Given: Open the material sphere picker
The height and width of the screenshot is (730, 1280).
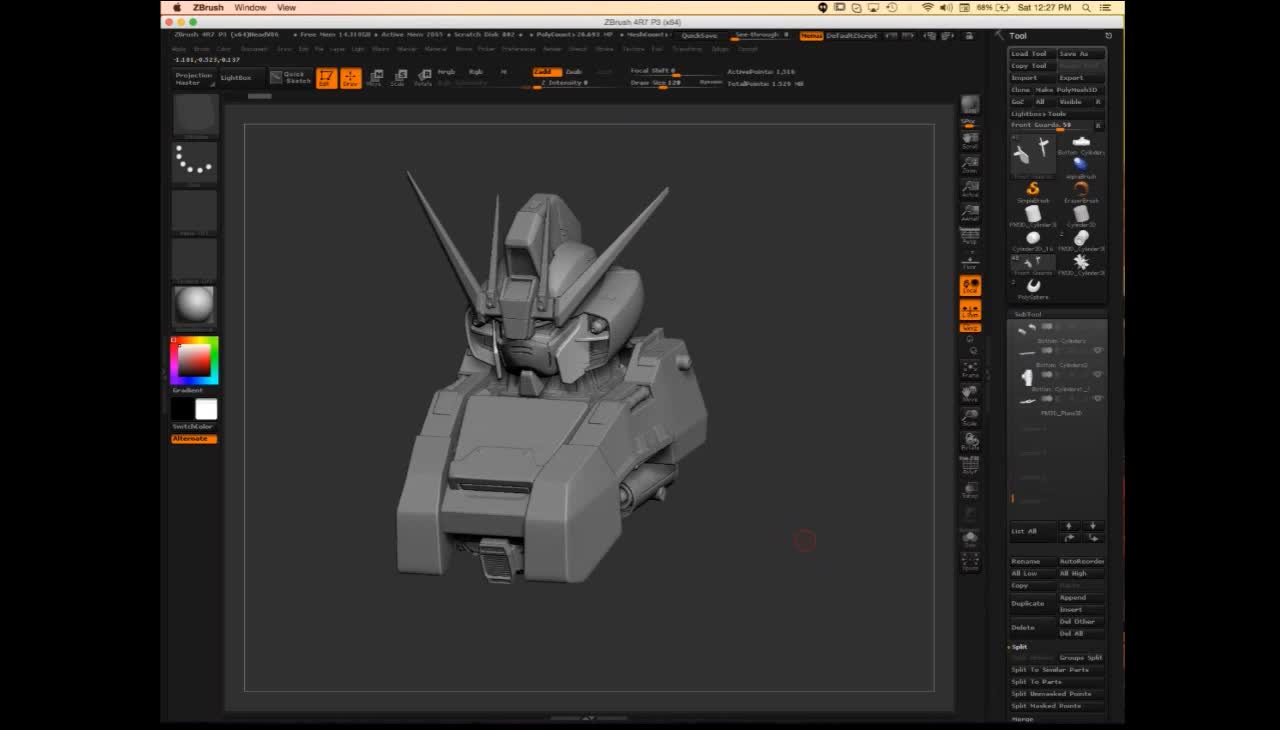Looking at the screenshot, I should pyautogui.click(x=195, y=307).
